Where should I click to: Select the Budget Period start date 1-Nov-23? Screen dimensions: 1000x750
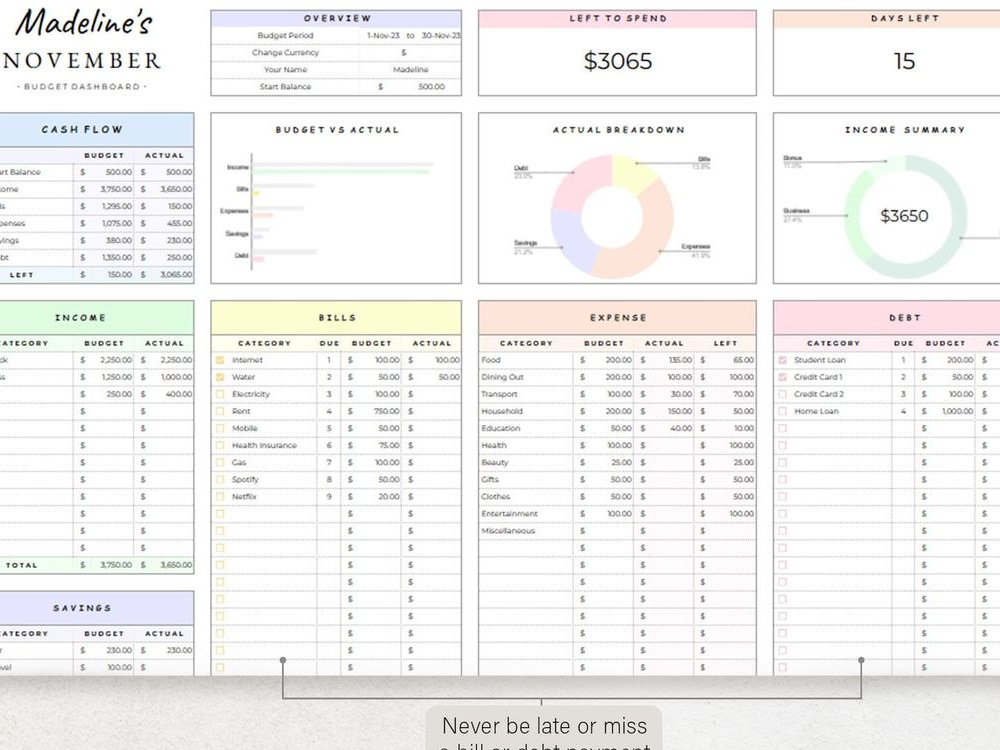[x=383, y=36]
